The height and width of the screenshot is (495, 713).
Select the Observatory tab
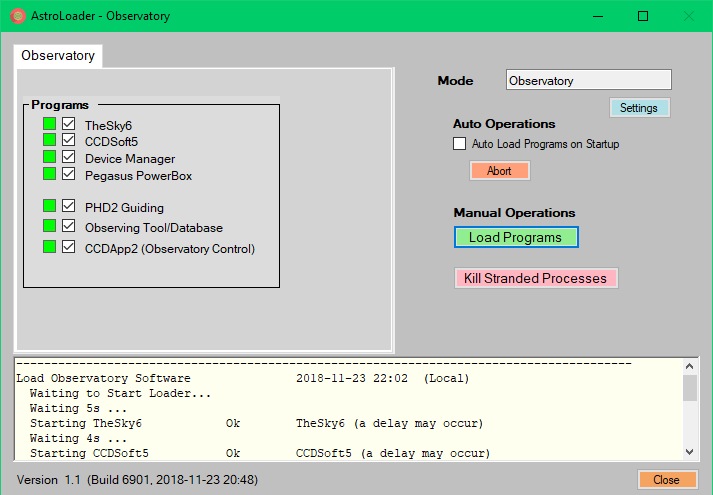[x=58, y=55]
